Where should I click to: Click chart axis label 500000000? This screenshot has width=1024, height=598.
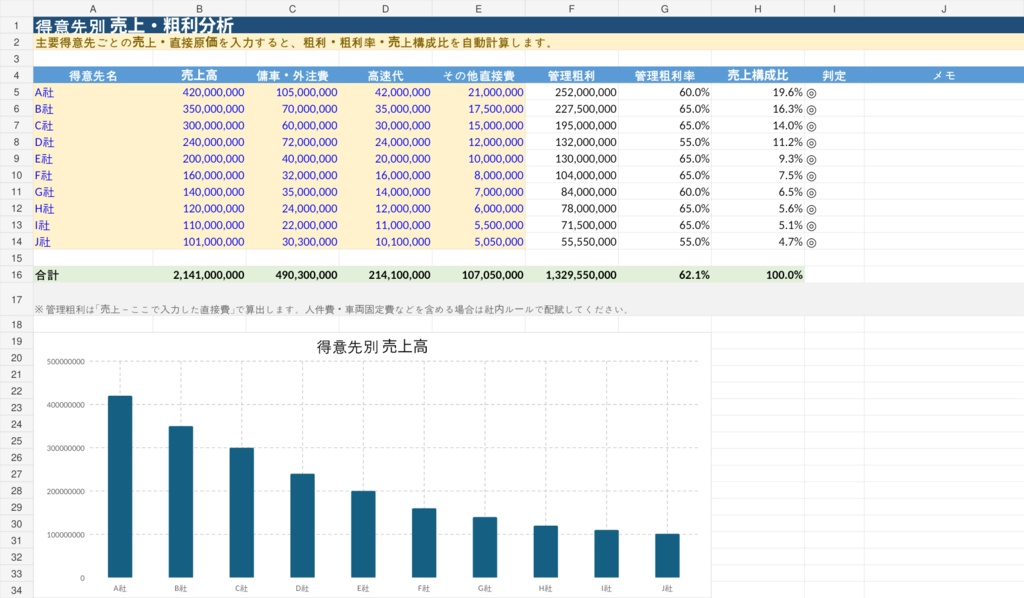(66, 362)
